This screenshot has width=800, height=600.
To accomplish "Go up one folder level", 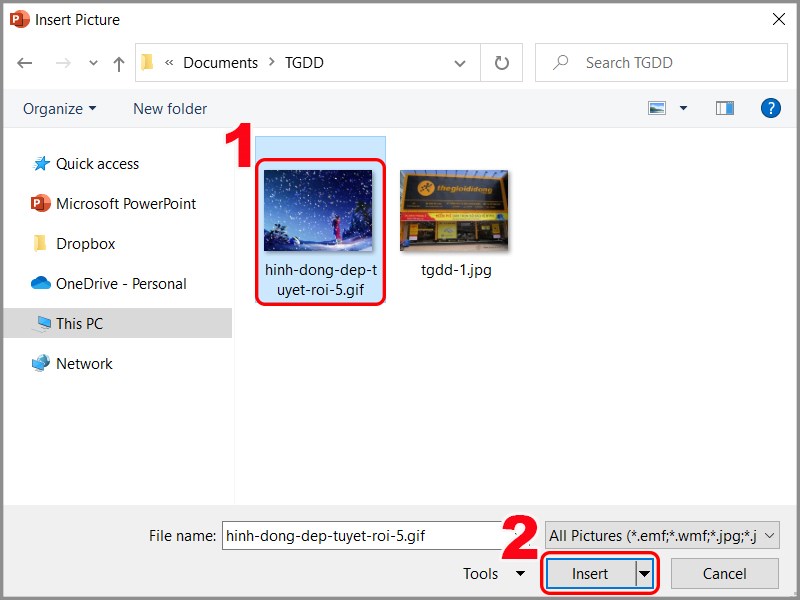I will click(x=118, y=62).
